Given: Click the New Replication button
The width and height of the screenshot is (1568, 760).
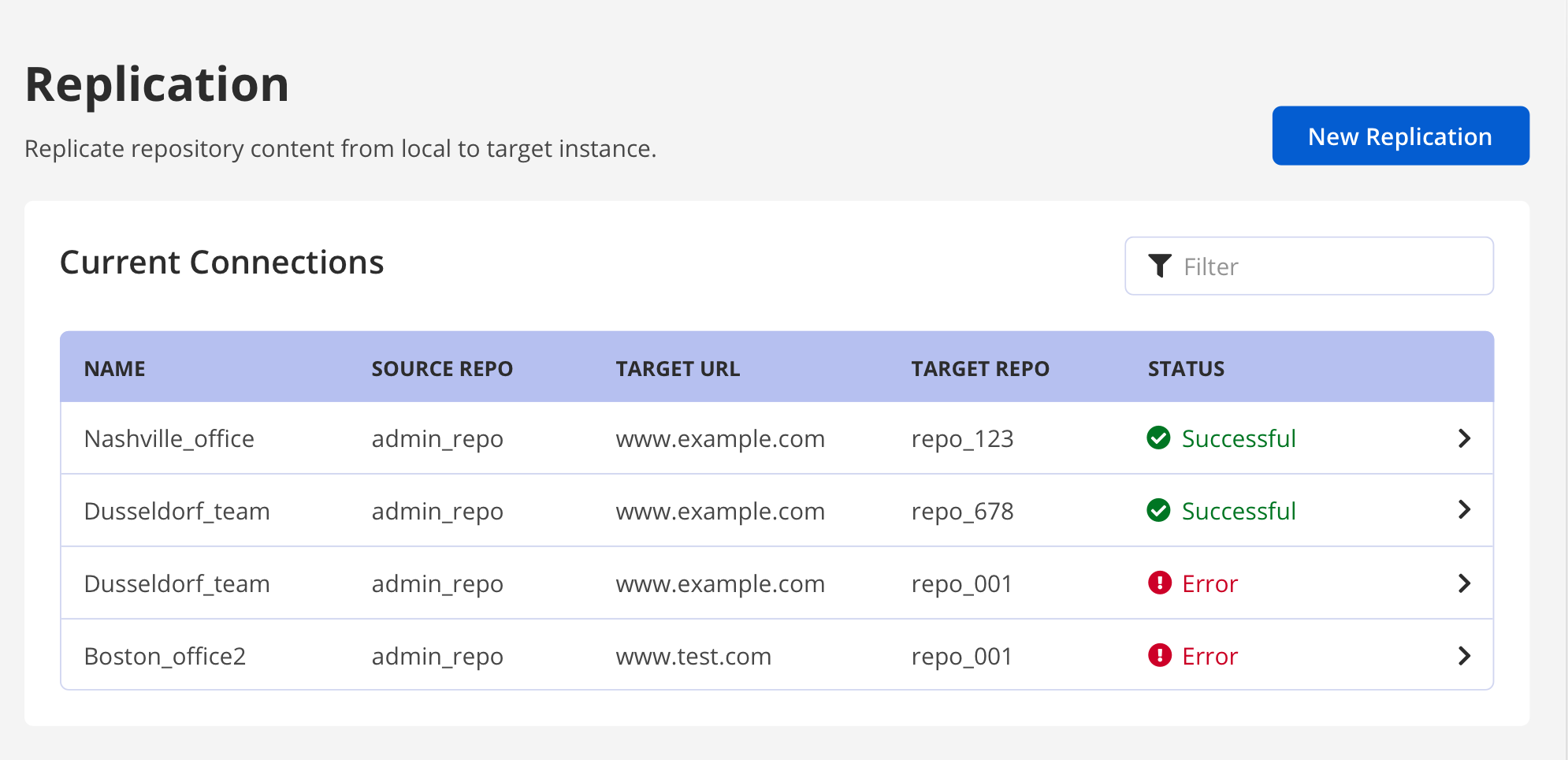Looking at the screenshot, I should tap(1400, 136).
